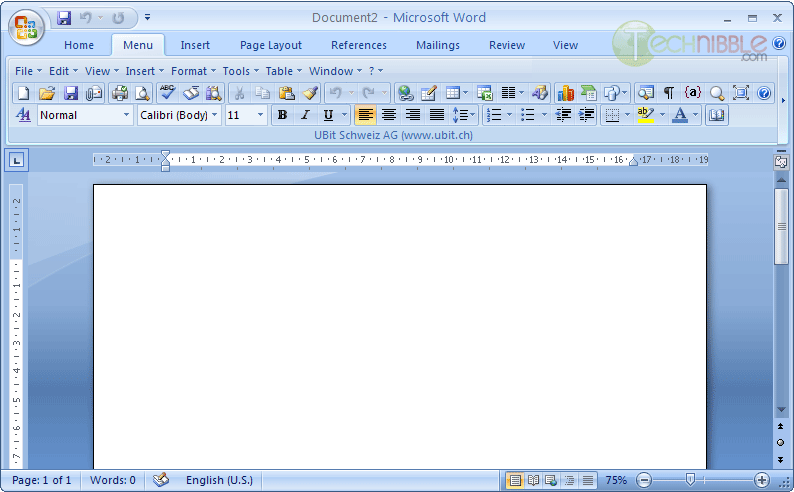
Task: Toggle Align Text Left
Action: coord(365,115)
